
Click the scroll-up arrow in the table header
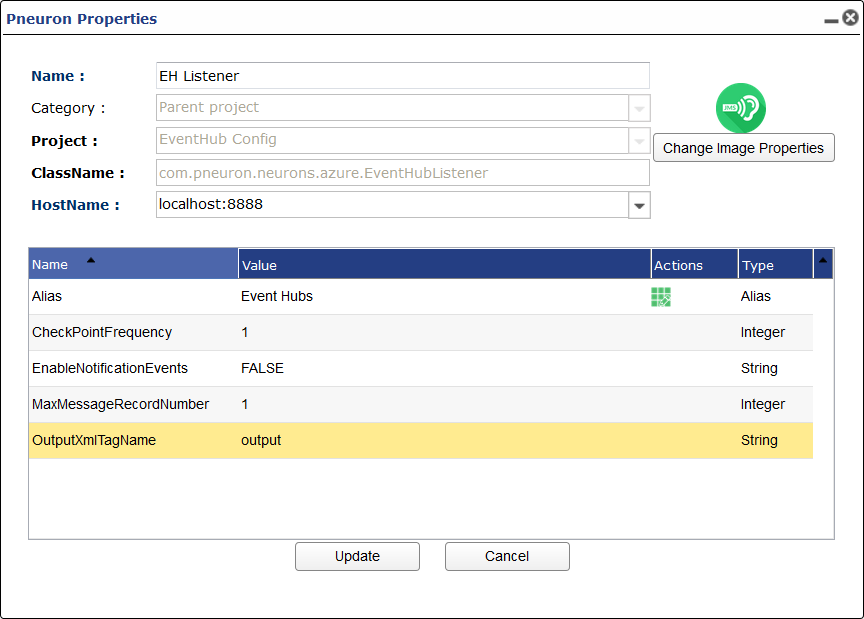click(x=823, y=261)
